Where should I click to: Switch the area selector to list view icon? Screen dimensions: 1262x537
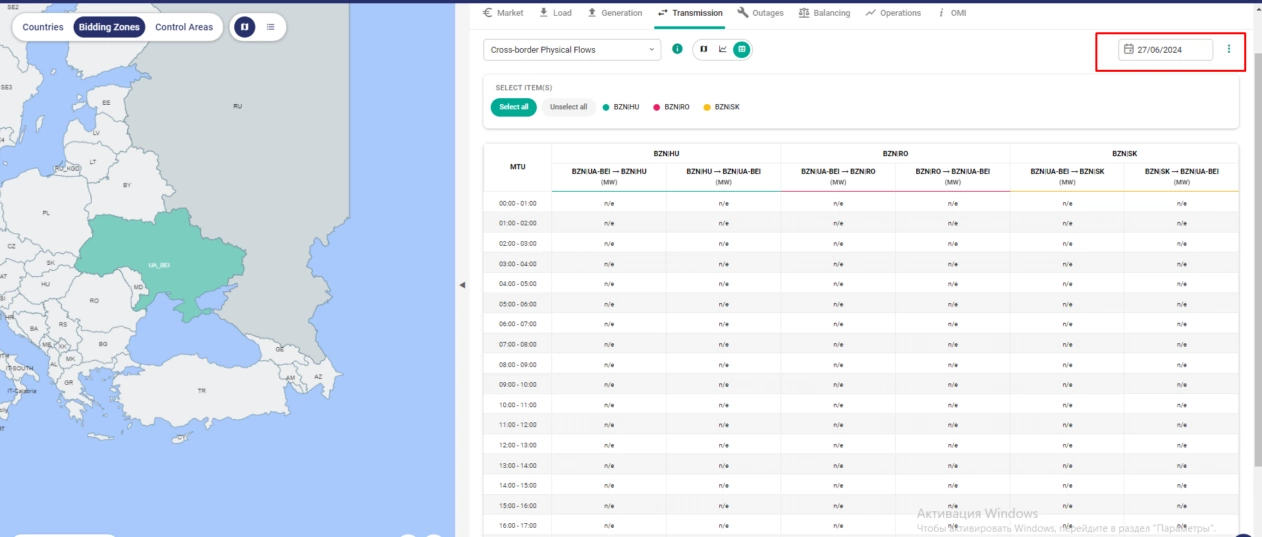pyautogui.click(x=270, y=27)
